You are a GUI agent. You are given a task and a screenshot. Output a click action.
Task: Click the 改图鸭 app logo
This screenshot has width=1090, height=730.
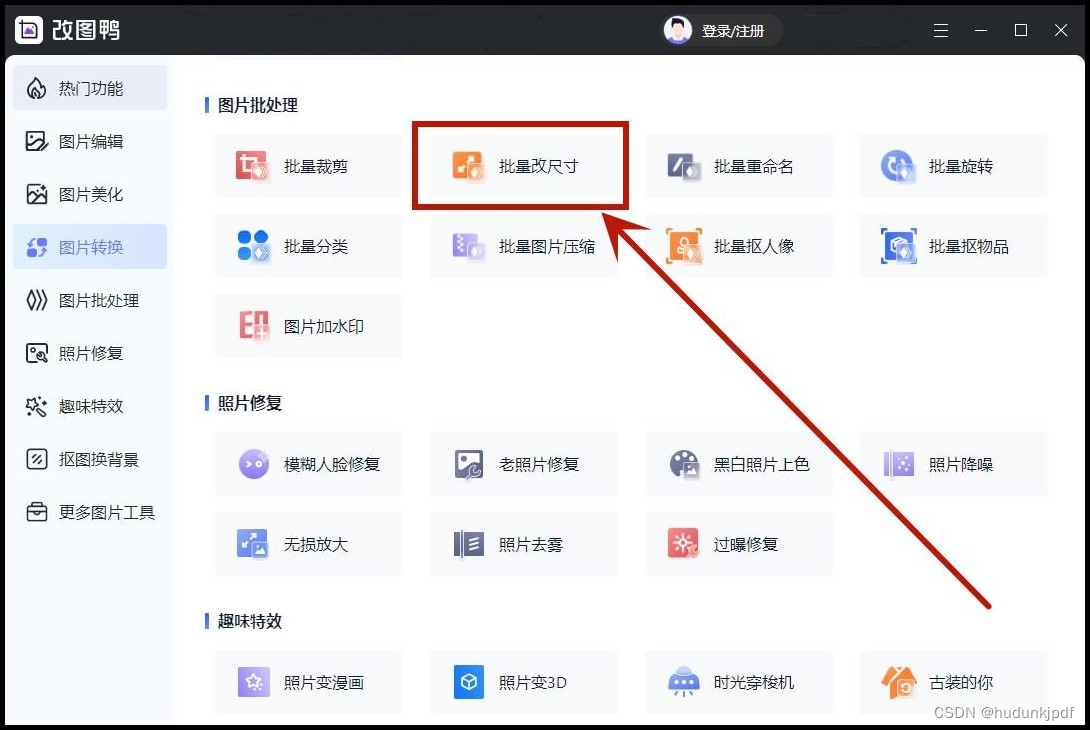(29, 31)
